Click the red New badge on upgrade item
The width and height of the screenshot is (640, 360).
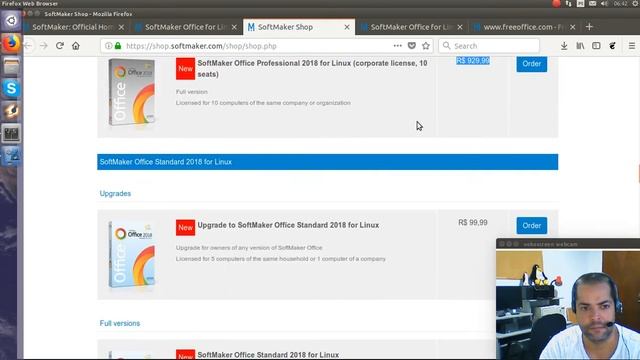pyautogui.click(x=185, y=228)
